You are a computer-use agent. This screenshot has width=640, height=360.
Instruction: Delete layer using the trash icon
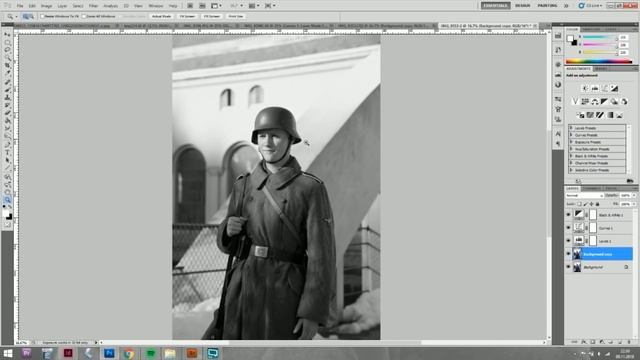(x=629, y=342)
